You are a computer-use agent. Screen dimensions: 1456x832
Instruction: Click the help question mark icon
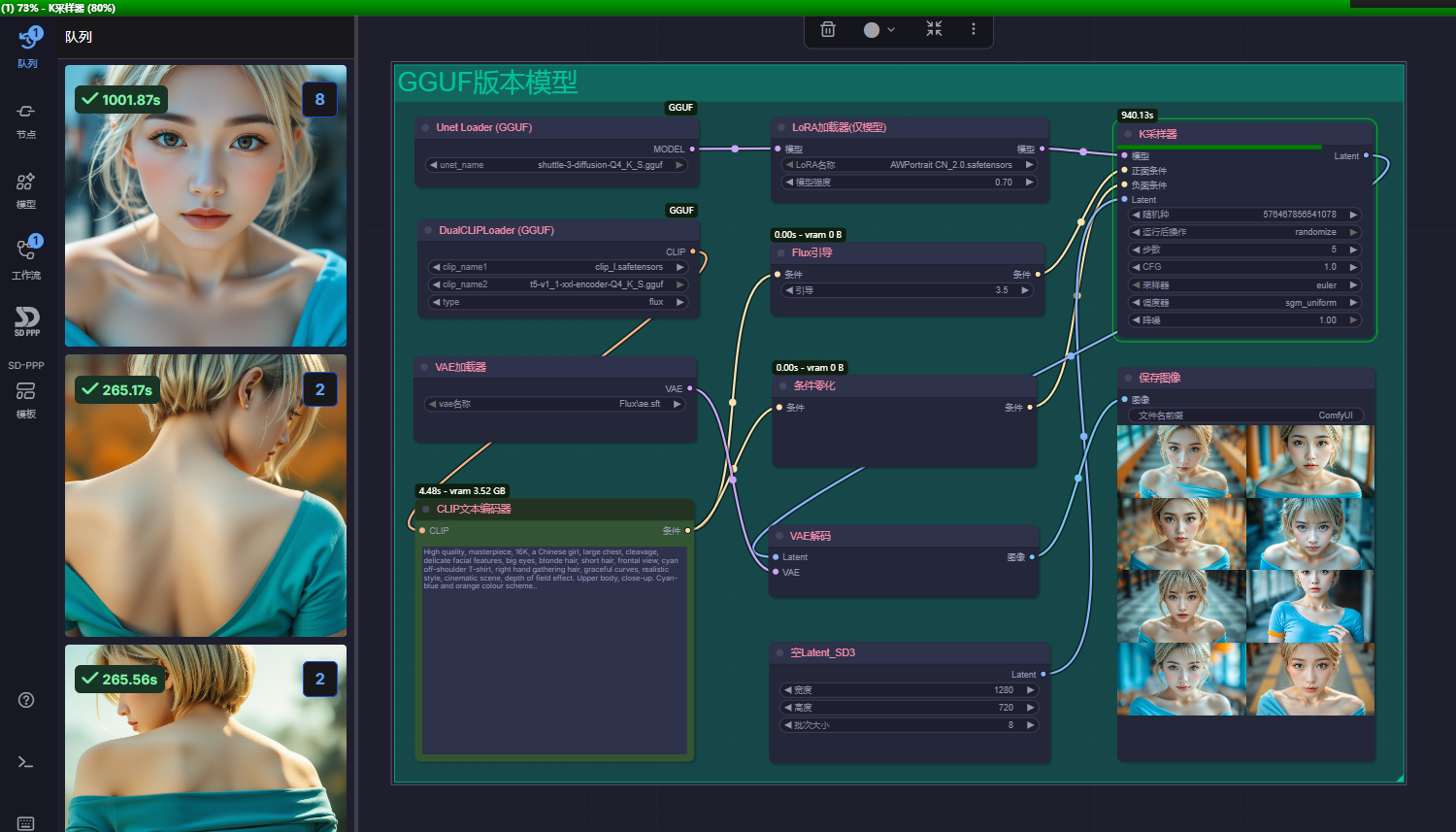[x=26, y=700]
